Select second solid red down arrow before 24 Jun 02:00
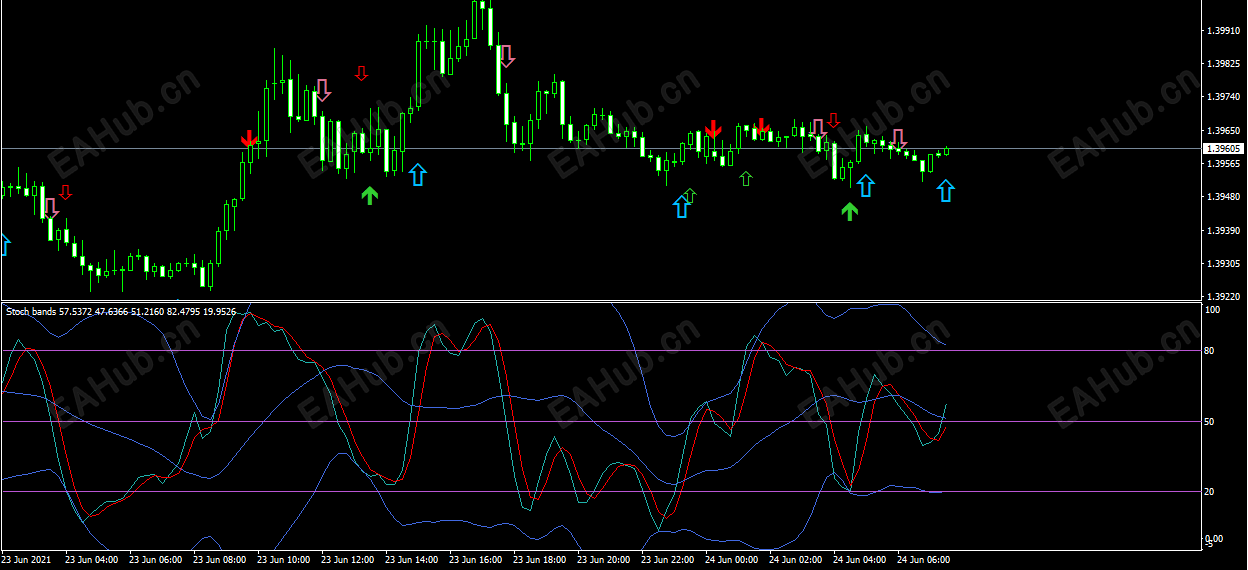This screenshot has height=570, width=1248. (x=762, y=126)
